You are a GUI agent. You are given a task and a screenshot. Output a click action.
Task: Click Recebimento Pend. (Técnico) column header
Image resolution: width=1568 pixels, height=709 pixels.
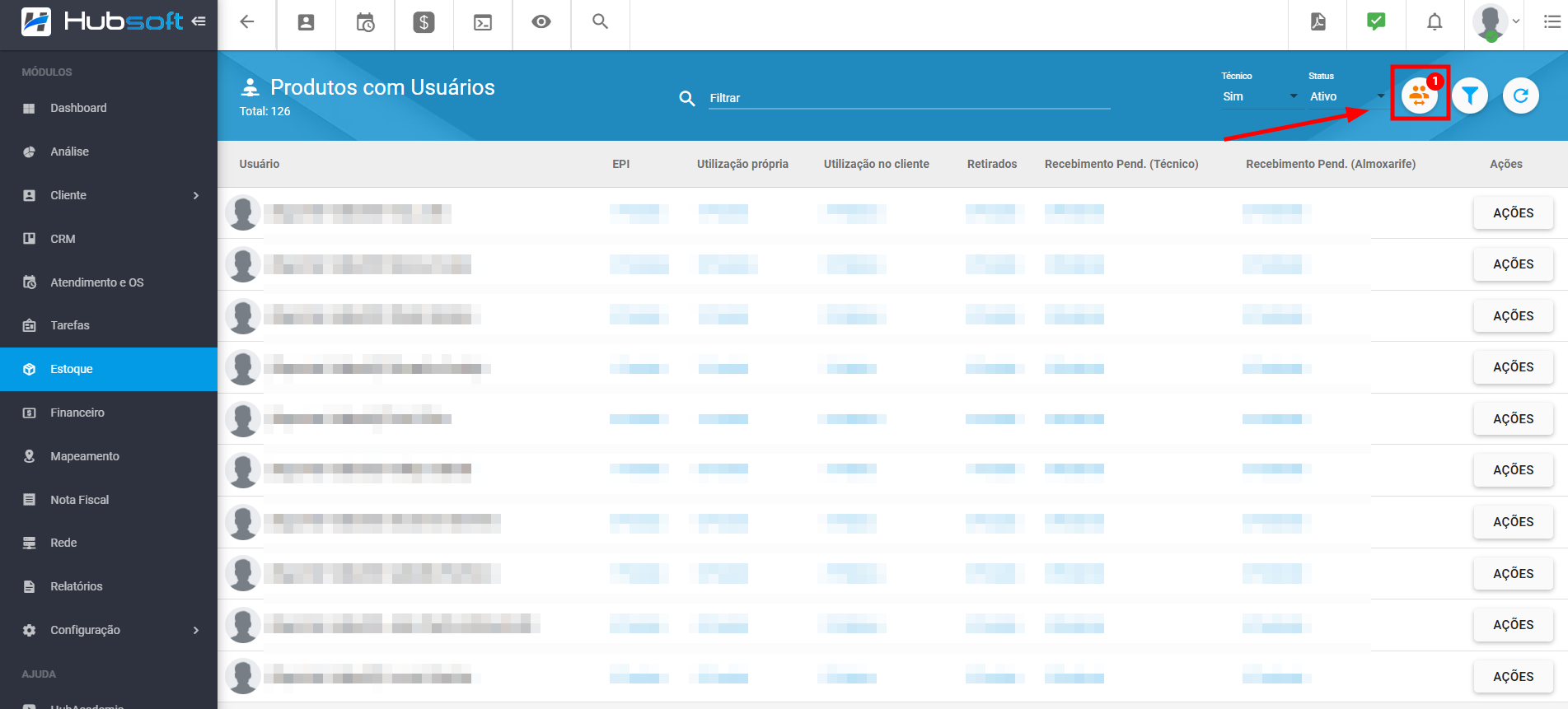point(1121,164)
